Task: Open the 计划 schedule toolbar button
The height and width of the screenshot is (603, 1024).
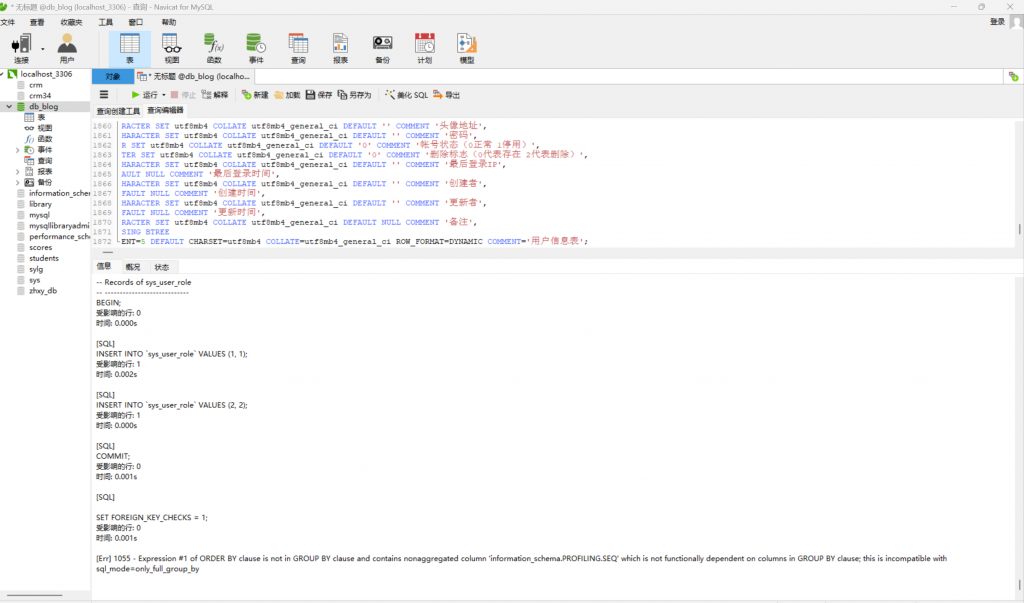Action: (424, 48)
